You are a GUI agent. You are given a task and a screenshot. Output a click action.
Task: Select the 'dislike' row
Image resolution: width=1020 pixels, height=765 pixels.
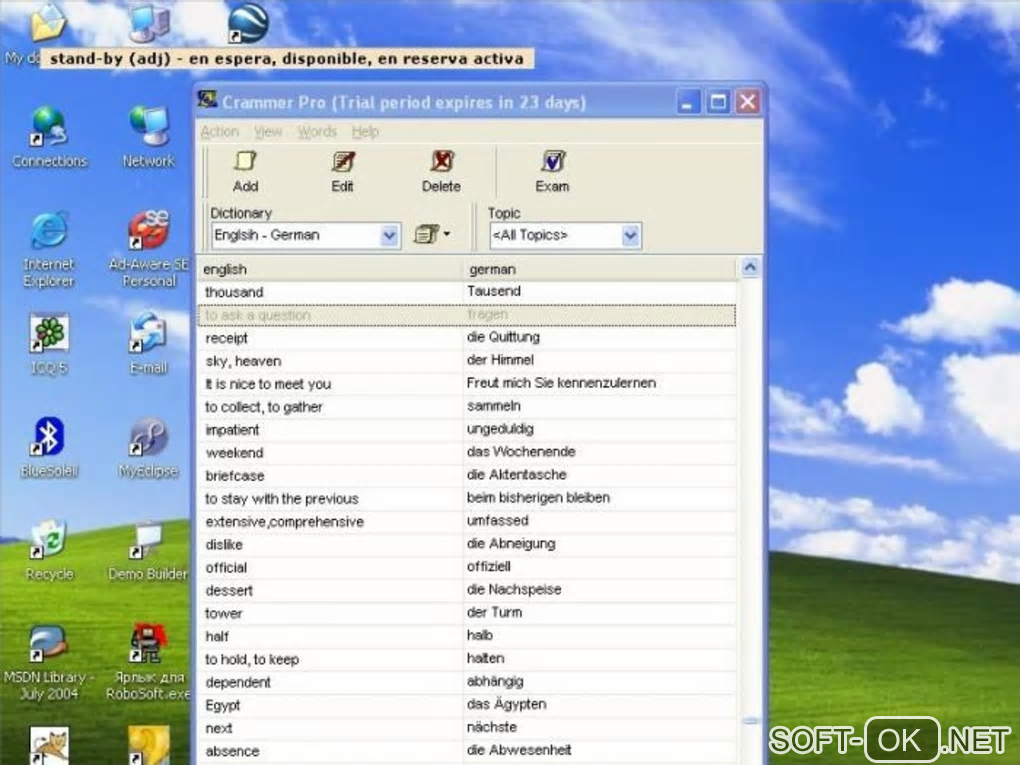[x=467, y=544]
